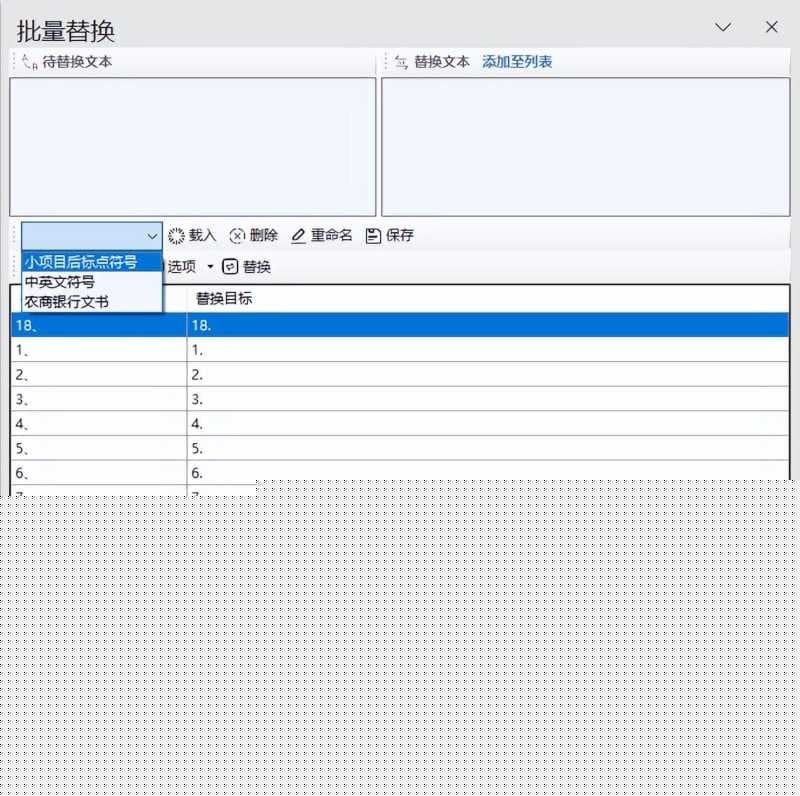Click the 选项 (Options) toolbar item
Viewport: 800px width, 796px height.
(181, 266)
